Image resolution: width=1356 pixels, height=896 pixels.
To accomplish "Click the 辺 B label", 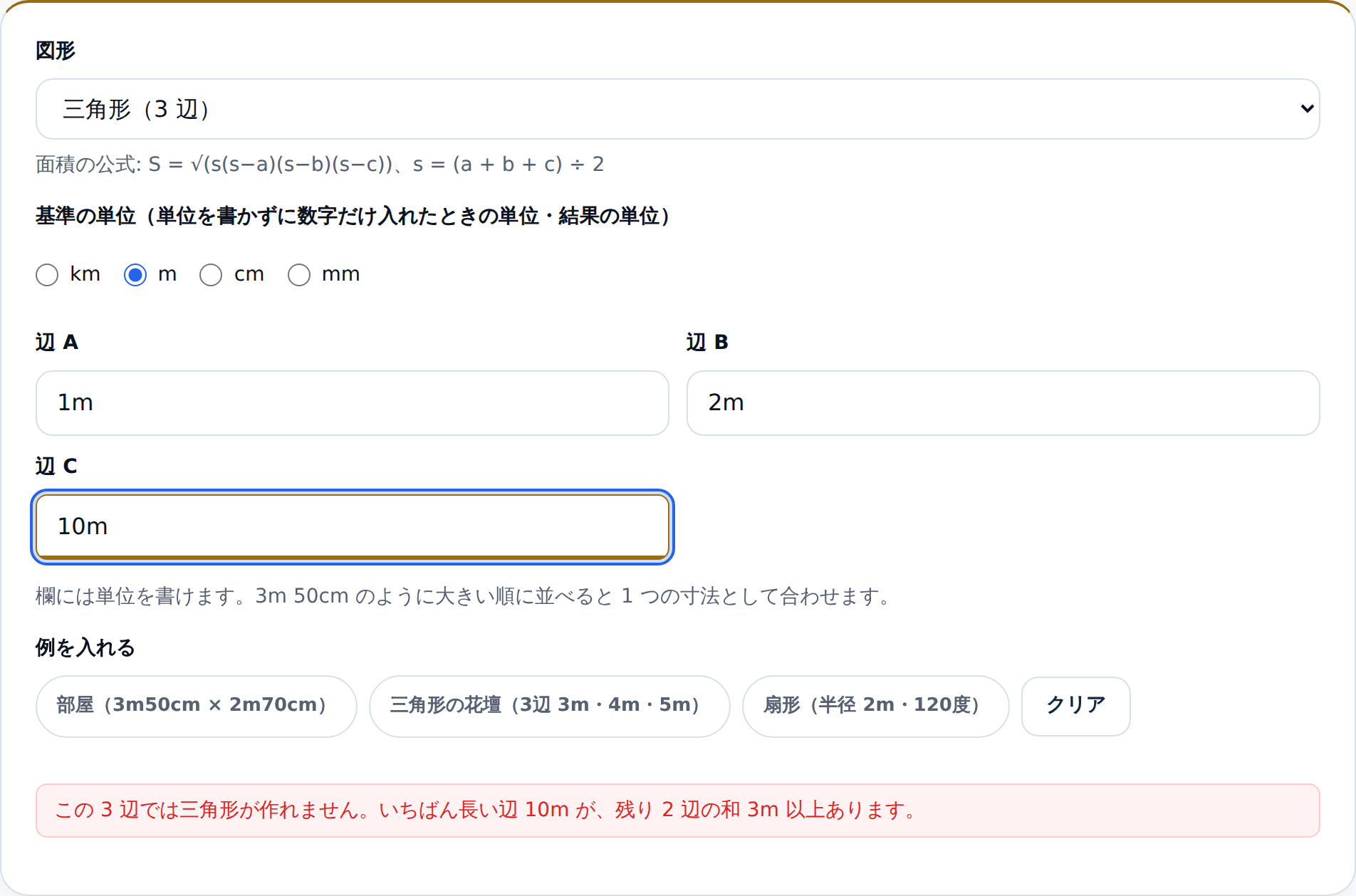I will point(707,343).
